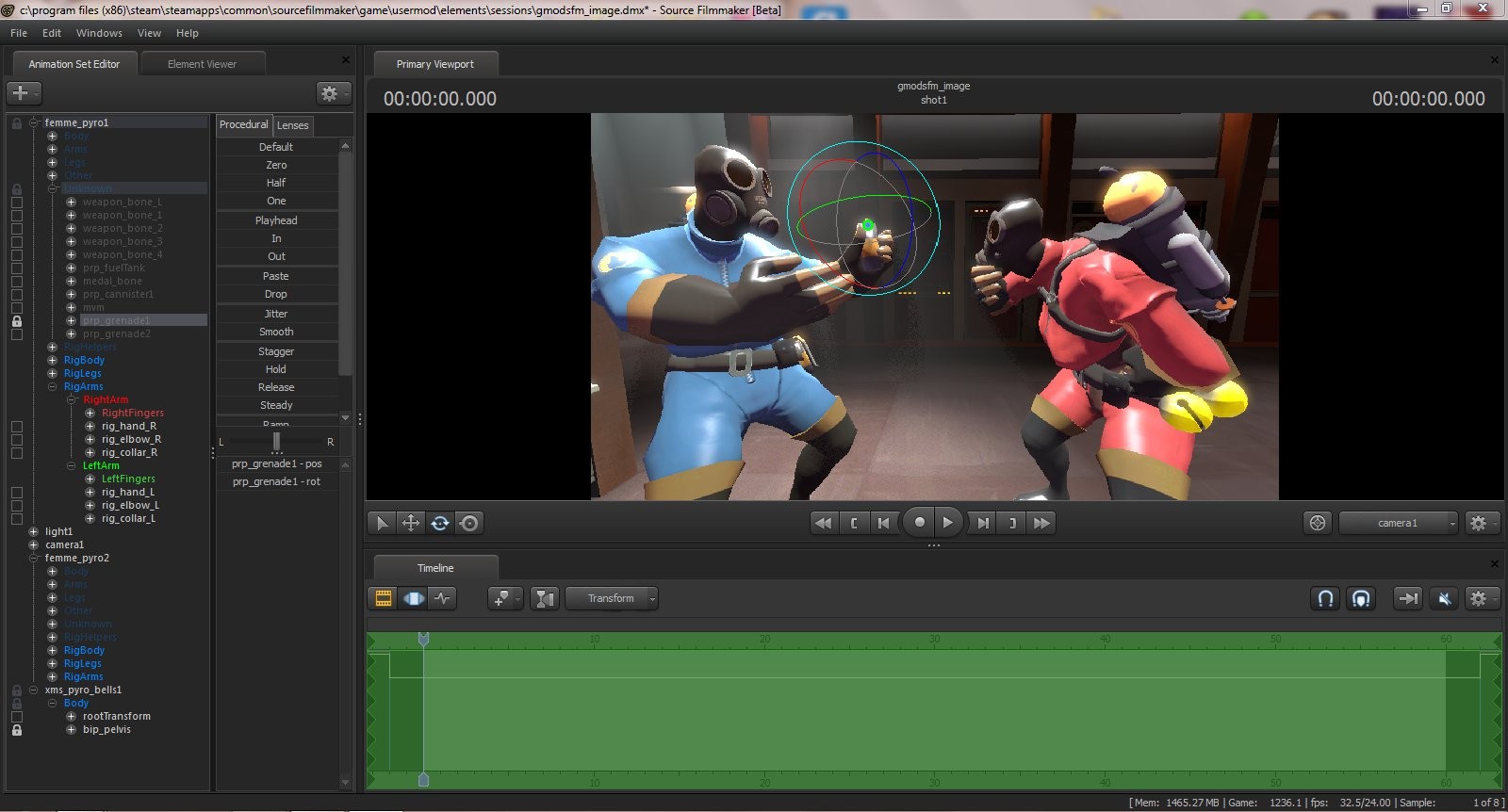Click the fast forward button
The width and height of the screenshot is (1508, 812).
tap(1041, 523)
